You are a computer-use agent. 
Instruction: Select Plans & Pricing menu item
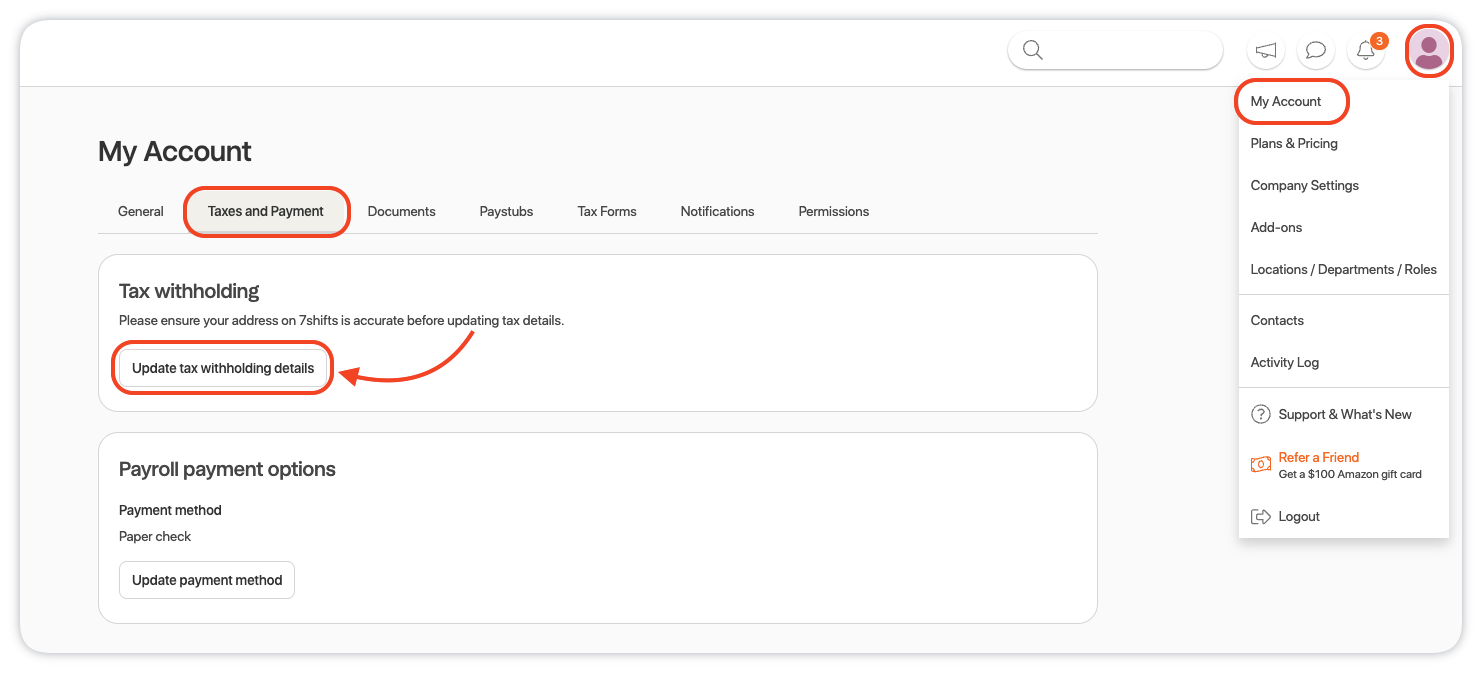(1294, 143)
